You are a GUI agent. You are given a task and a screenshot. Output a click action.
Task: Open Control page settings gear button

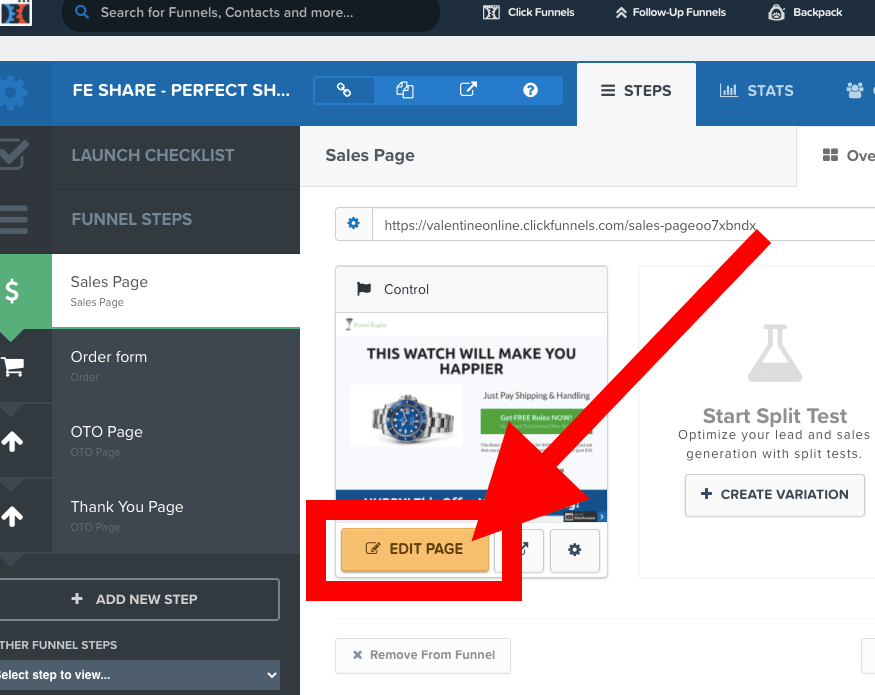pos(575,550)
